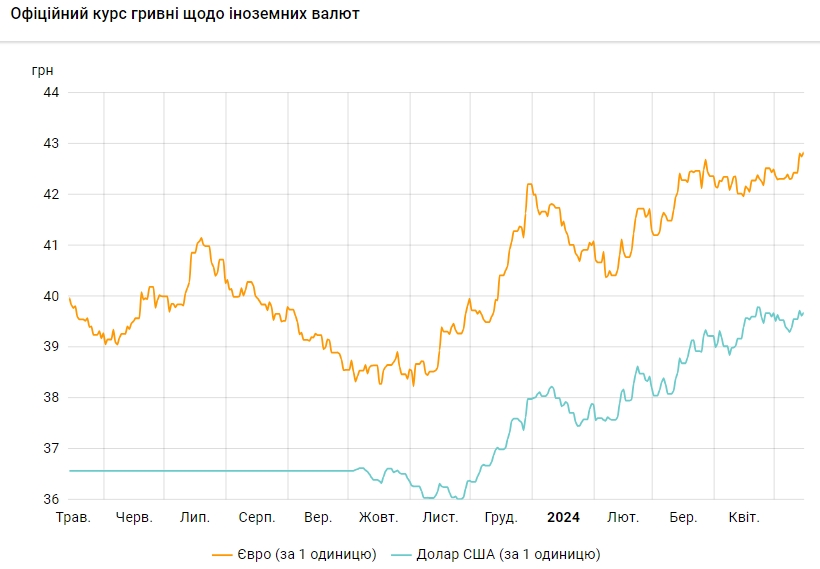Screen dimensions: 820x569
Task: Click the teal Долар США legend line marker
Action: [401, 554]
